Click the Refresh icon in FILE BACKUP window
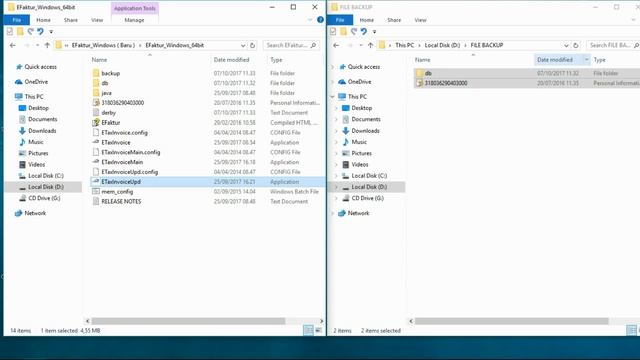The height and width of the screenshot is (360, 640). click(x=576, y=45)
